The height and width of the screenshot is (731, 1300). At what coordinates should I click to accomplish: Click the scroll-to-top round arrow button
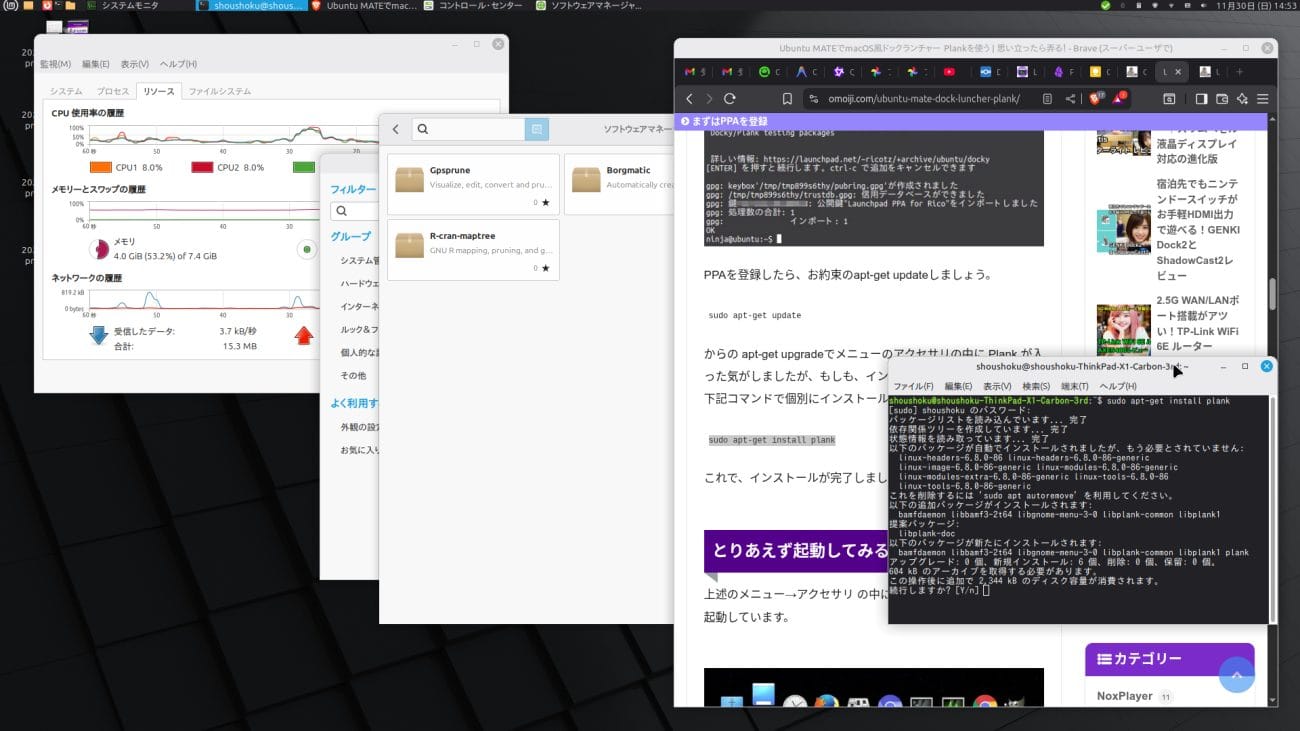(x=1236, y=676)
